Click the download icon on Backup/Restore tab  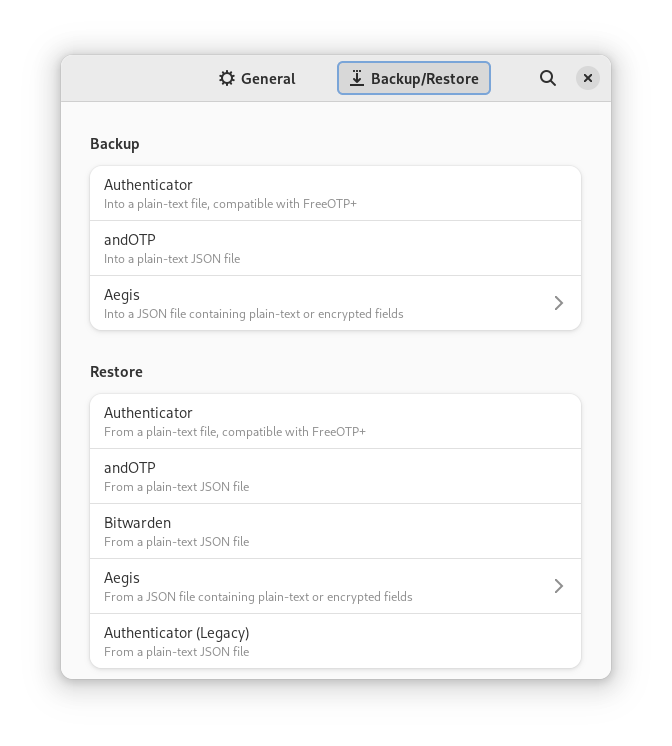coord(357,78)
